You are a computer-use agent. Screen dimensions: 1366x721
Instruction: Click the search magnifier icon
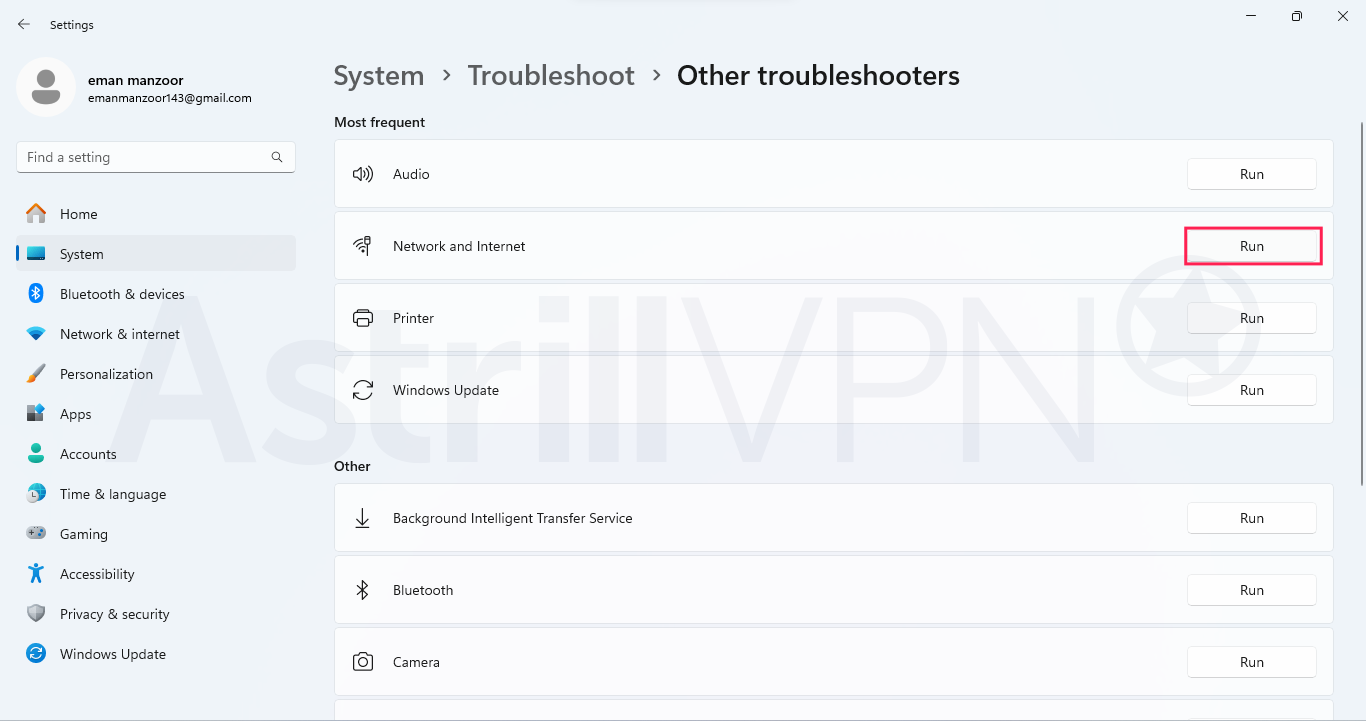[x=277, y=157]
